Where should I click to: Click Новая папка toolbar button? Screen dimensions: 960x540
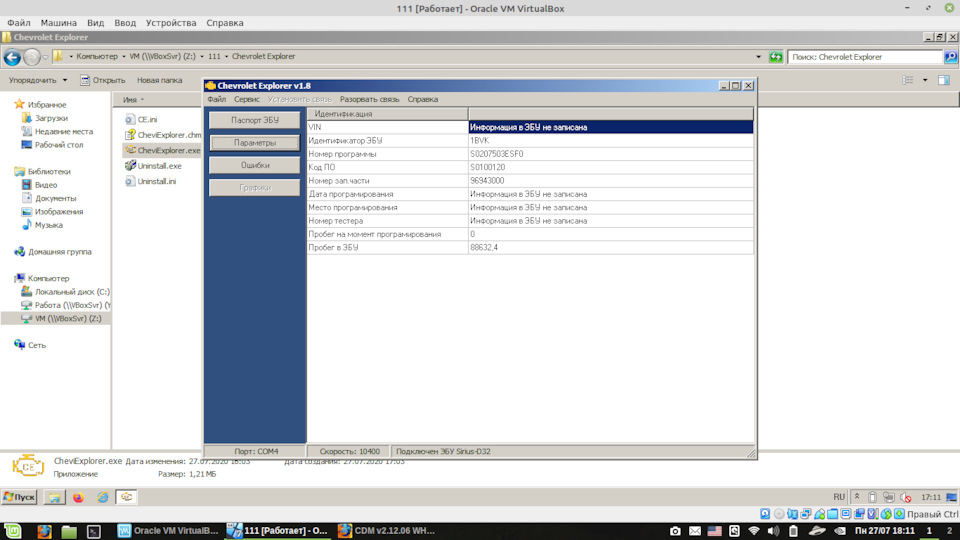159,80
